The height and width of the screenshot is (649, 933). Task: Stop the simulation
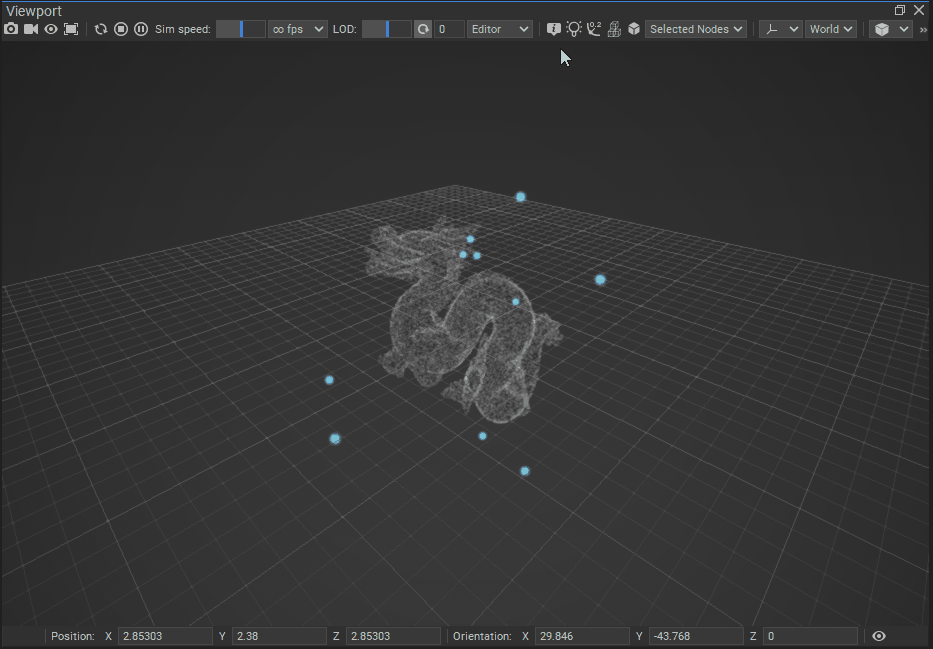[x=121, y=29]
